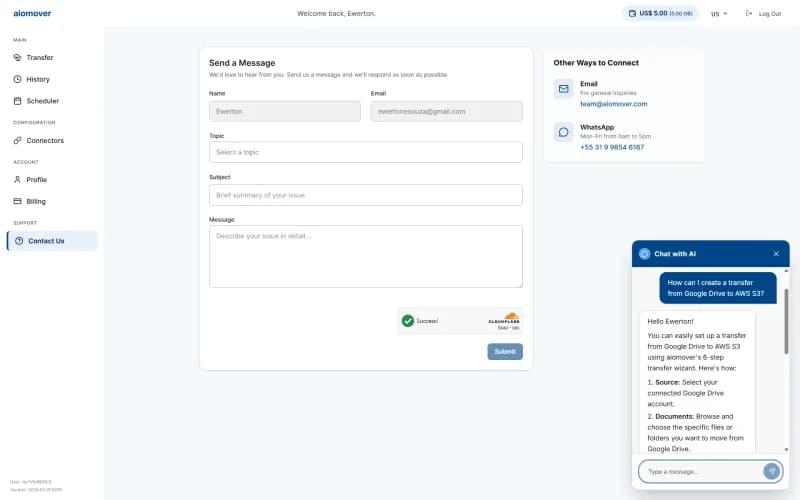Viewport: 800px width, 500px height.
Task: Focus the Type a message chat input
Action: click(702, 471)
